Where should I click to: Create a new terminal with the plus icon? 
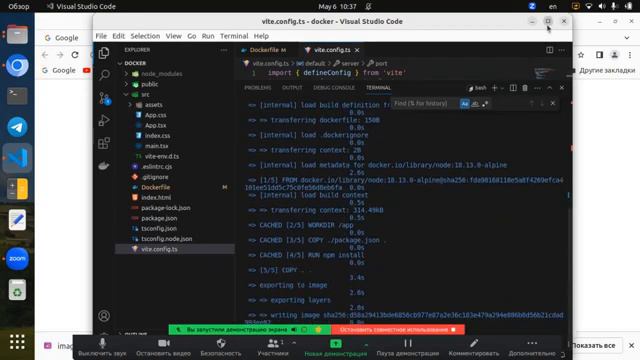[x=495, y=88]
